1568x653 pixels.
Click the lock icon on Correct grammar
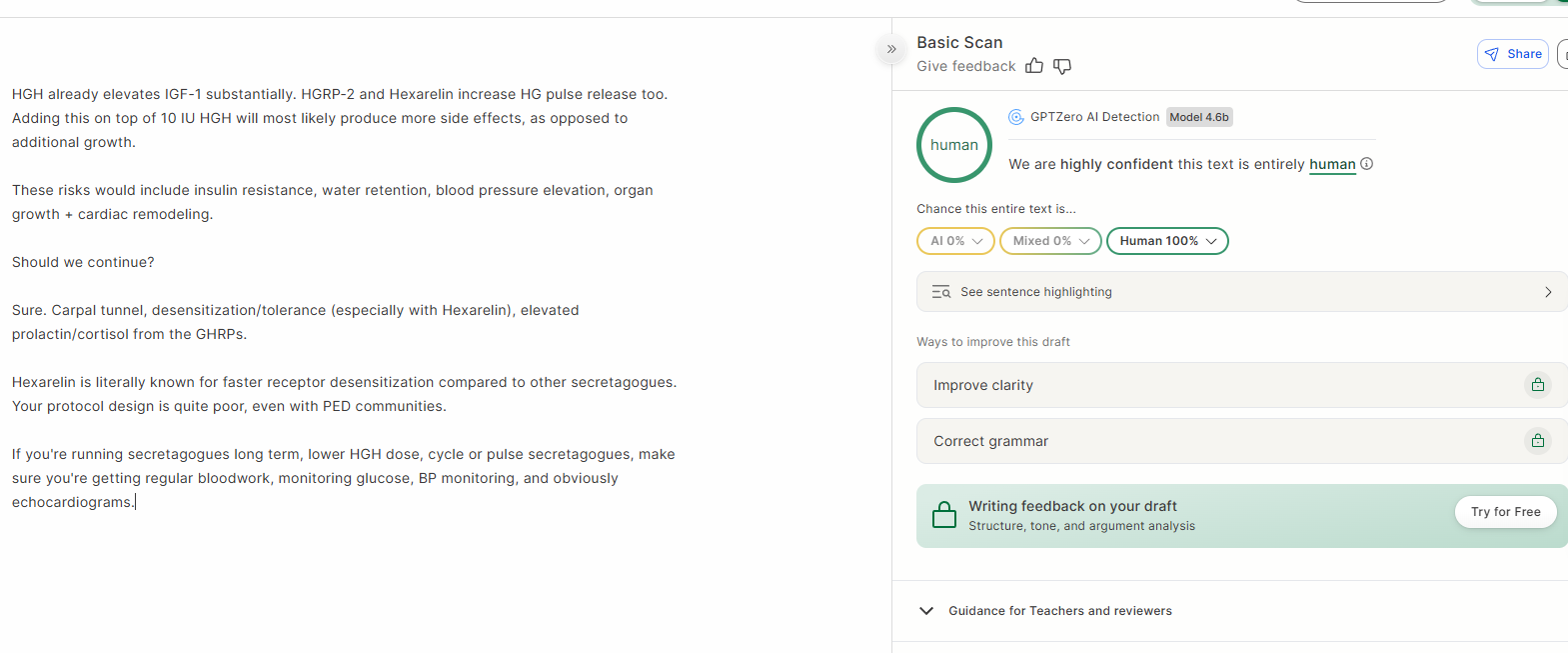1538,441
